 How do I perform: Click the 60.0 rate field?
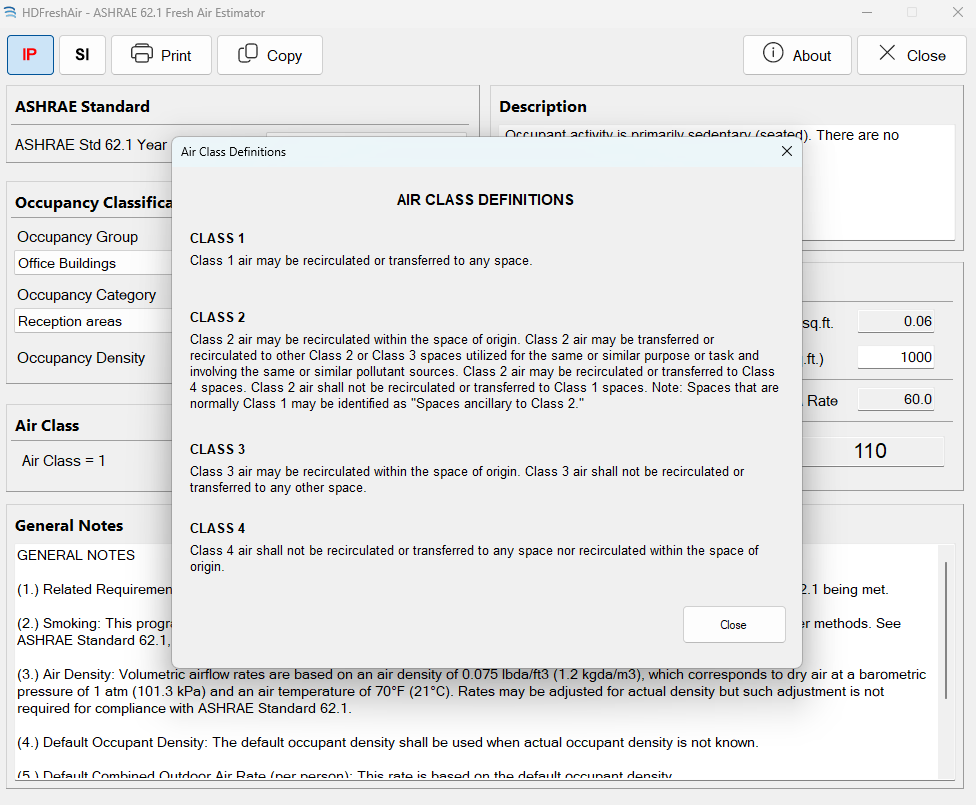point(896,399)
